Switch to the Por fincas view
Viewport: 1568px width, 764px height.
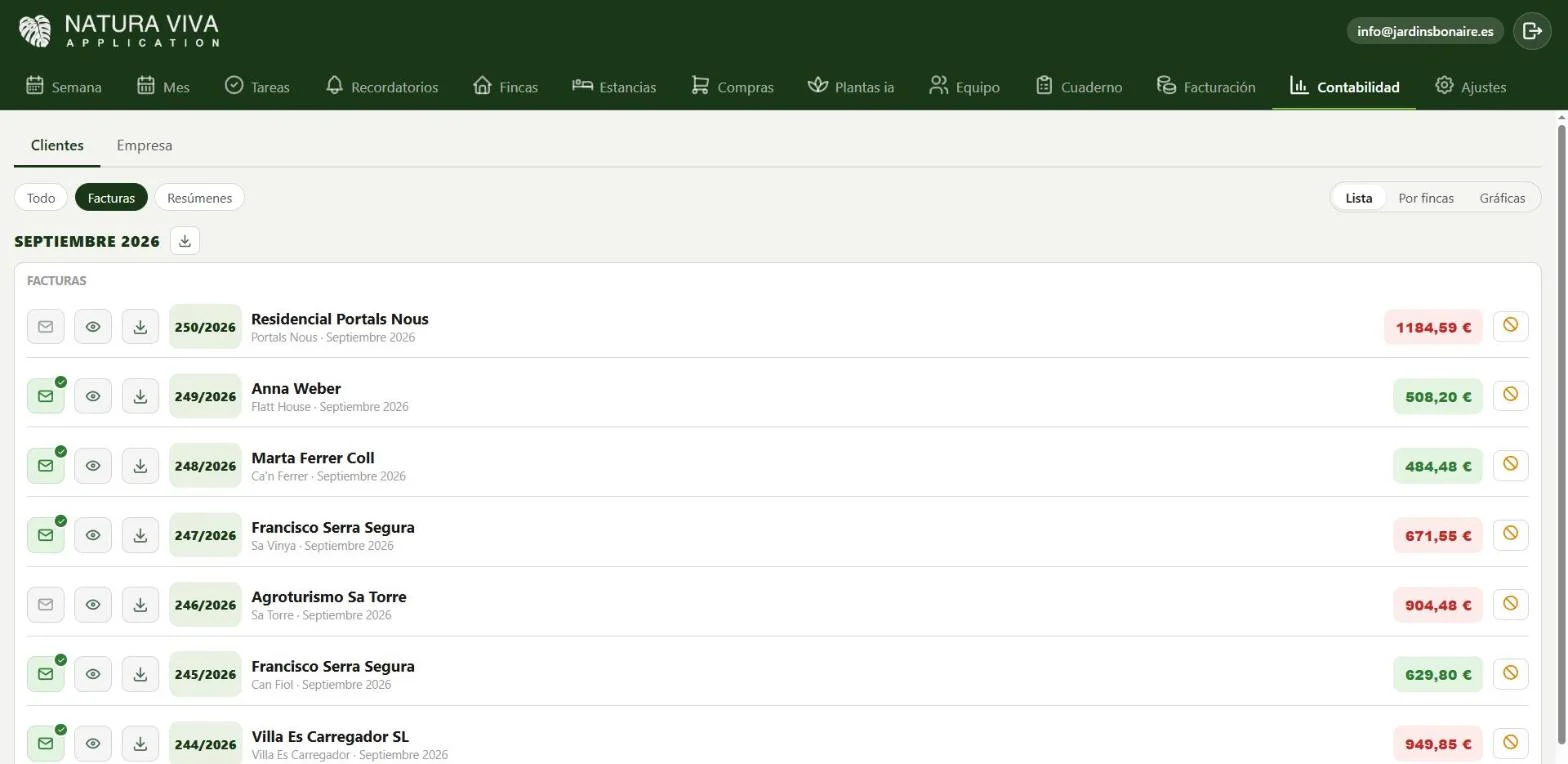(x=1426, y=198)
